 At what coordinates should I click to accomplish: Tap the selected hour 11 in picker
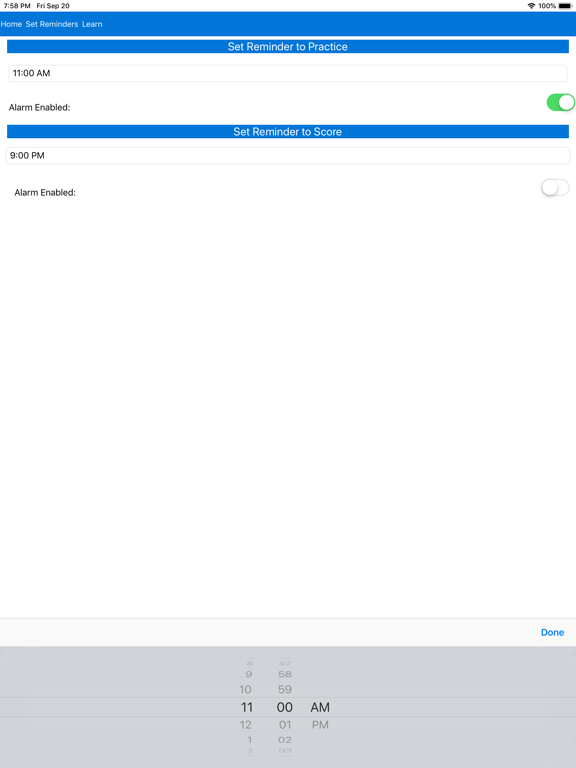coord(247,707)
